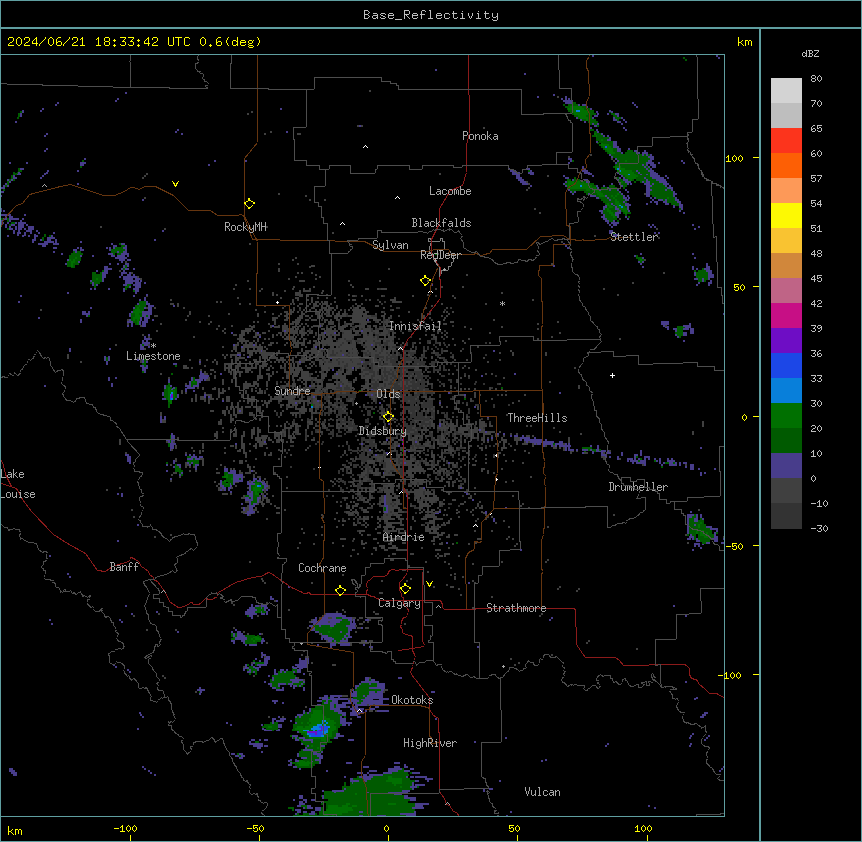The width and height of the screenshot is (862, 842).
Task: Click yellow V marker east of Calgary
Action: coord(430,584)
